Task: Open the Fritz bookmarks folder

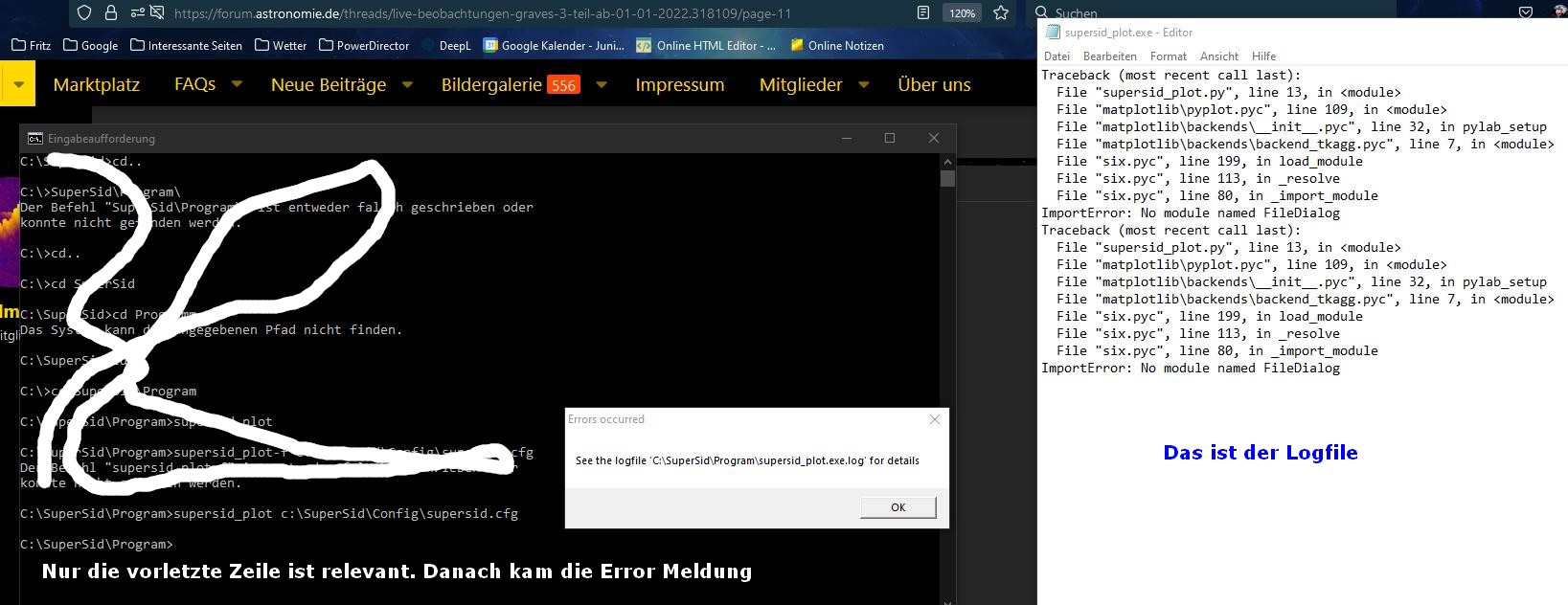Action: point(31,45)
